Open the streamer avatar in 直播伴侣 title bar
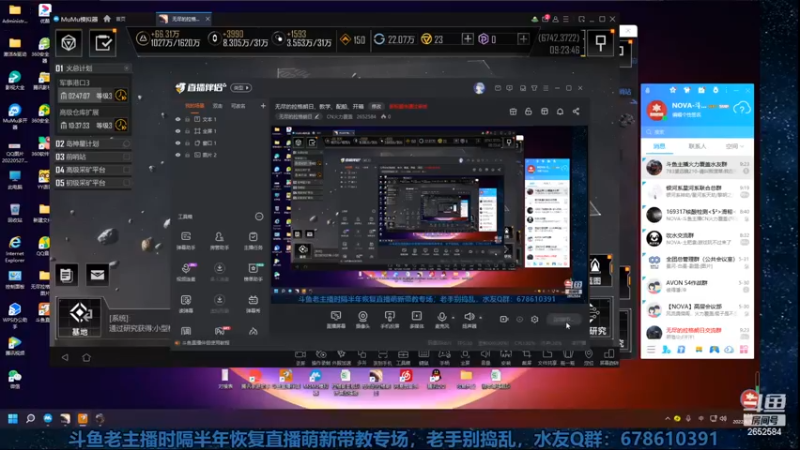The height and width of the screenshot is (450, 800). (479, 88)
